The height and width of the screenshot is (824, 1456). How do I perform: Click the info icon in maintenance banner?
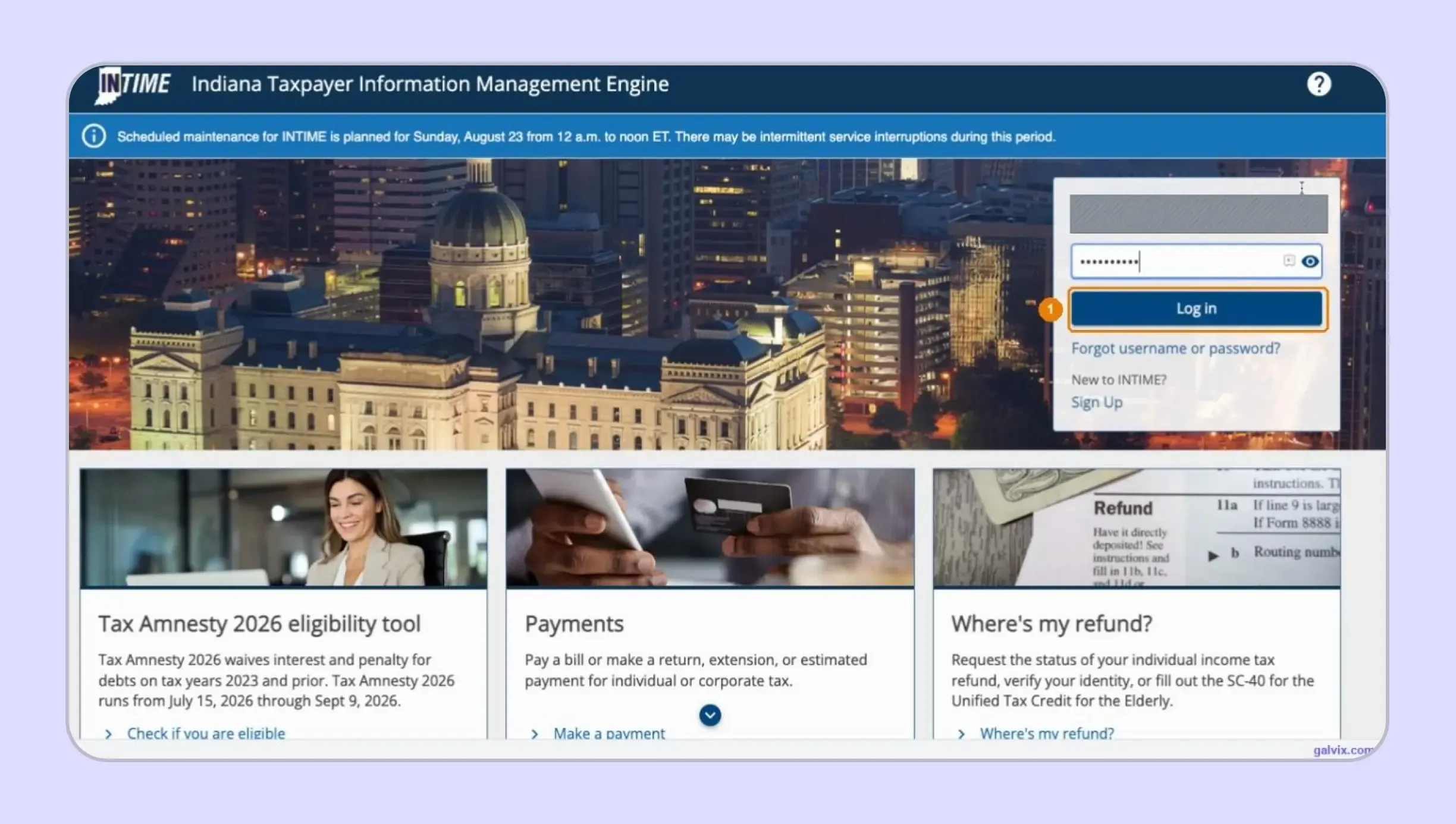point(94,136)
